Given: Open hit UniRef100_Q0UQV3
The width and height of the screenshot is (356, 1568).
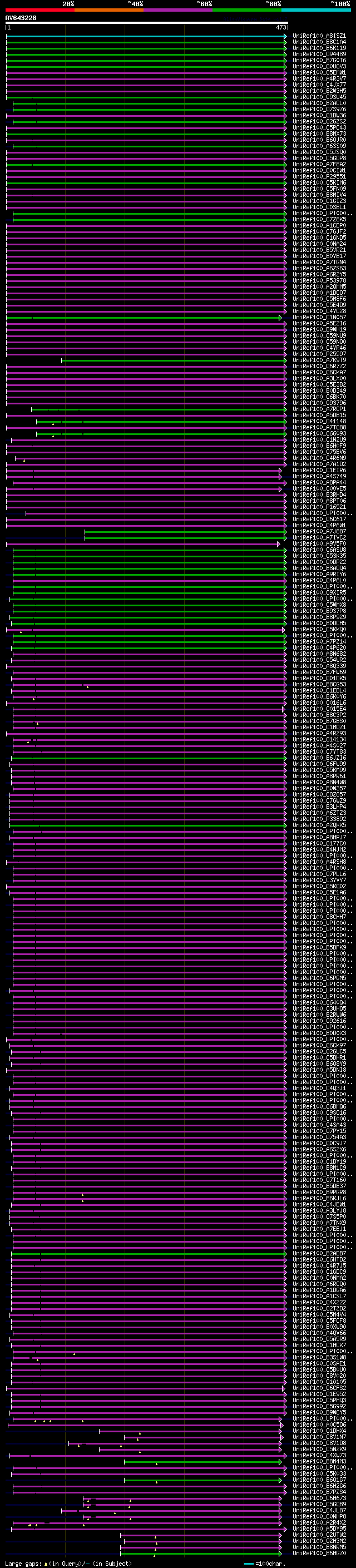Looking at the screenshot, I should pyautogui.click(x=319, y=67).
